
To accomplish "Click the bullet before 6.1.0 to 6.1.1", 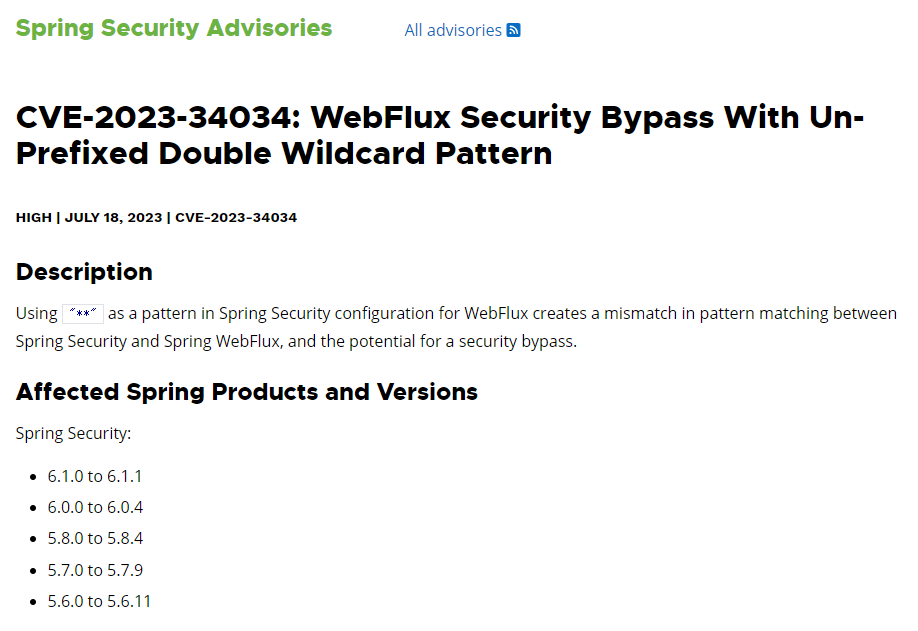I will pos(33,477).
